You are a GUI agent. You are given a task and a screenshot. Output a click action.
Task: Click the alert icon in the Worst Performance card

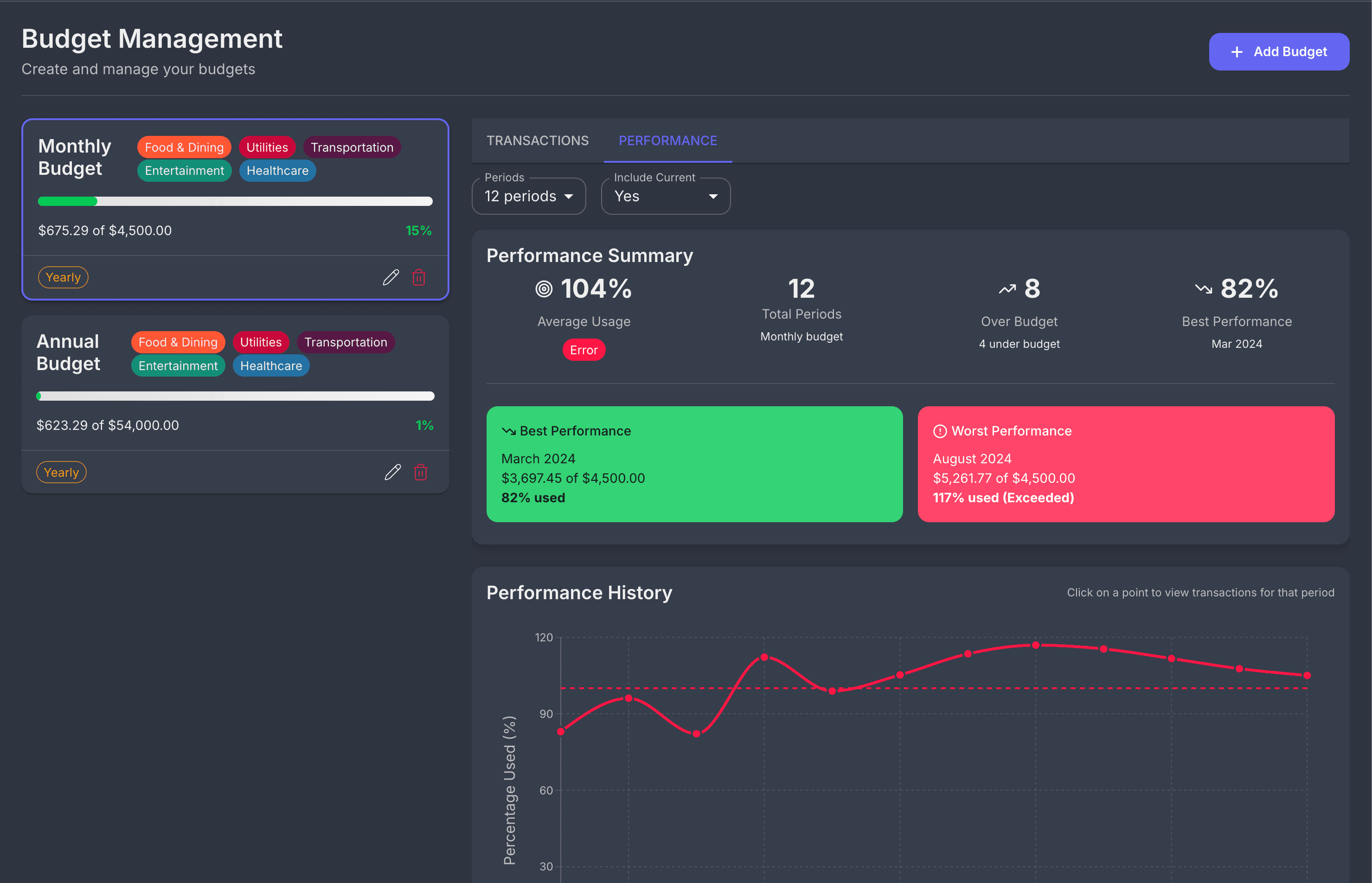940,431
